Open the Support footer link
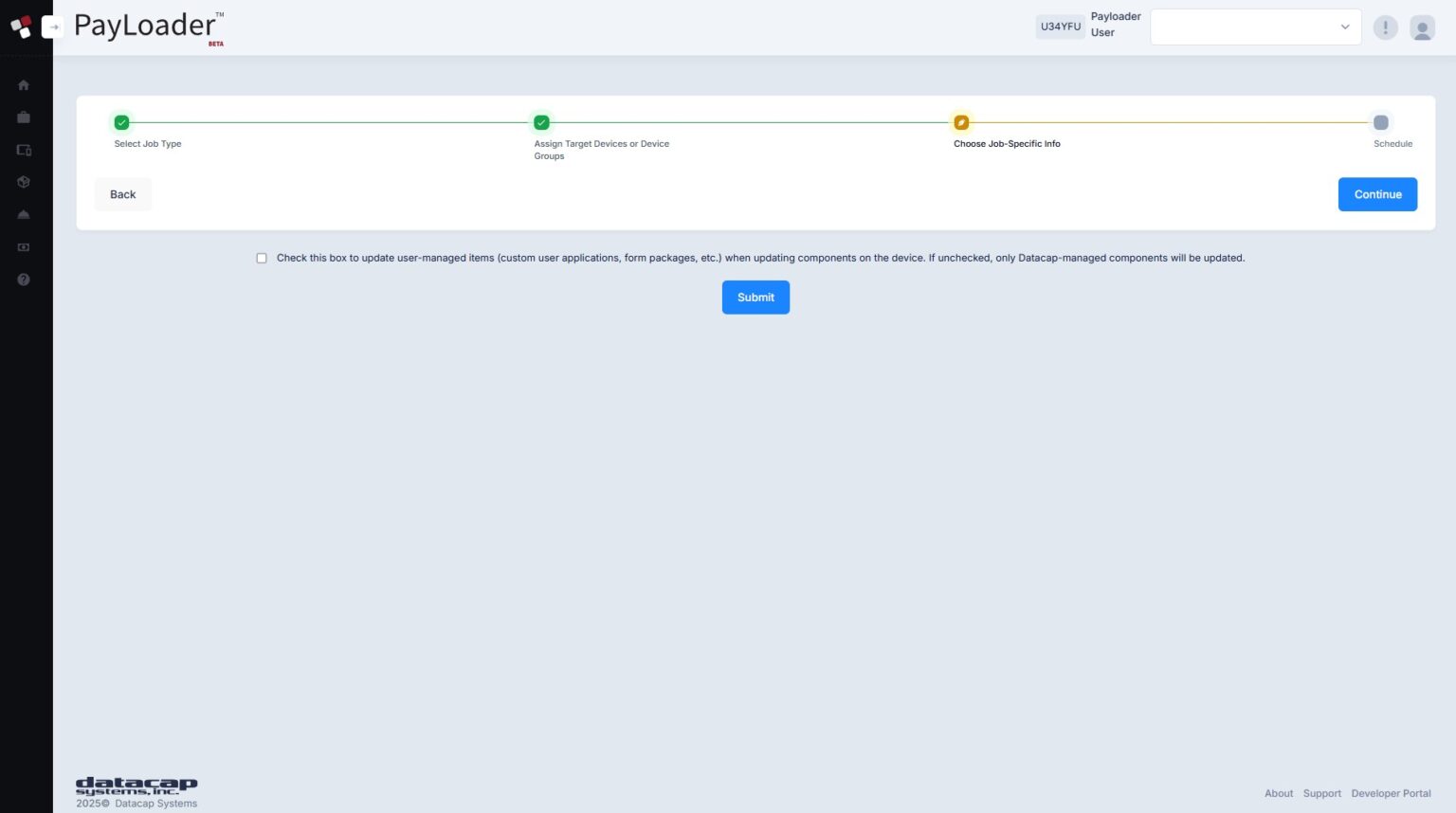The width and height of the screenshot is (1456, 813). 1322,794
